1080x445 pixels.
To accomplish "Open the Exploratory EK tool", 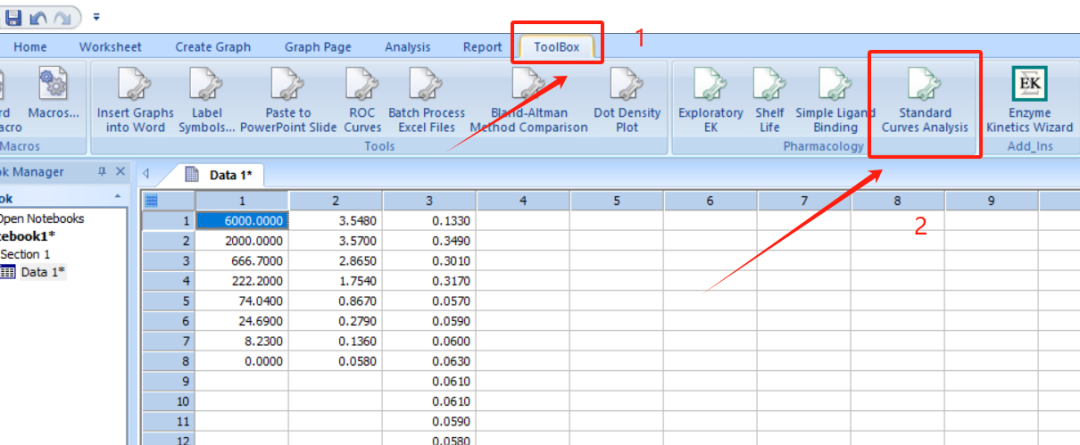I will (710, 100).
